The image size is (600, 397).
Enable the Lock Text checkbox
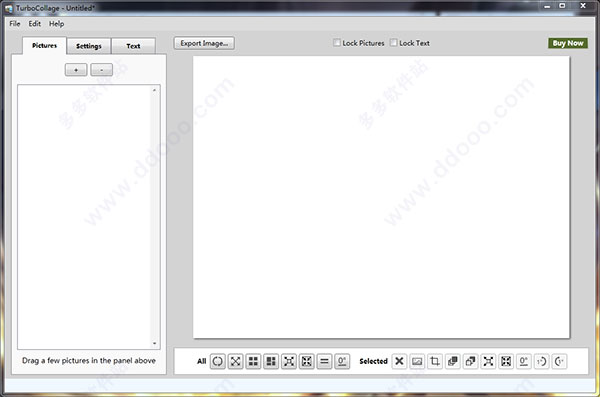393,43
